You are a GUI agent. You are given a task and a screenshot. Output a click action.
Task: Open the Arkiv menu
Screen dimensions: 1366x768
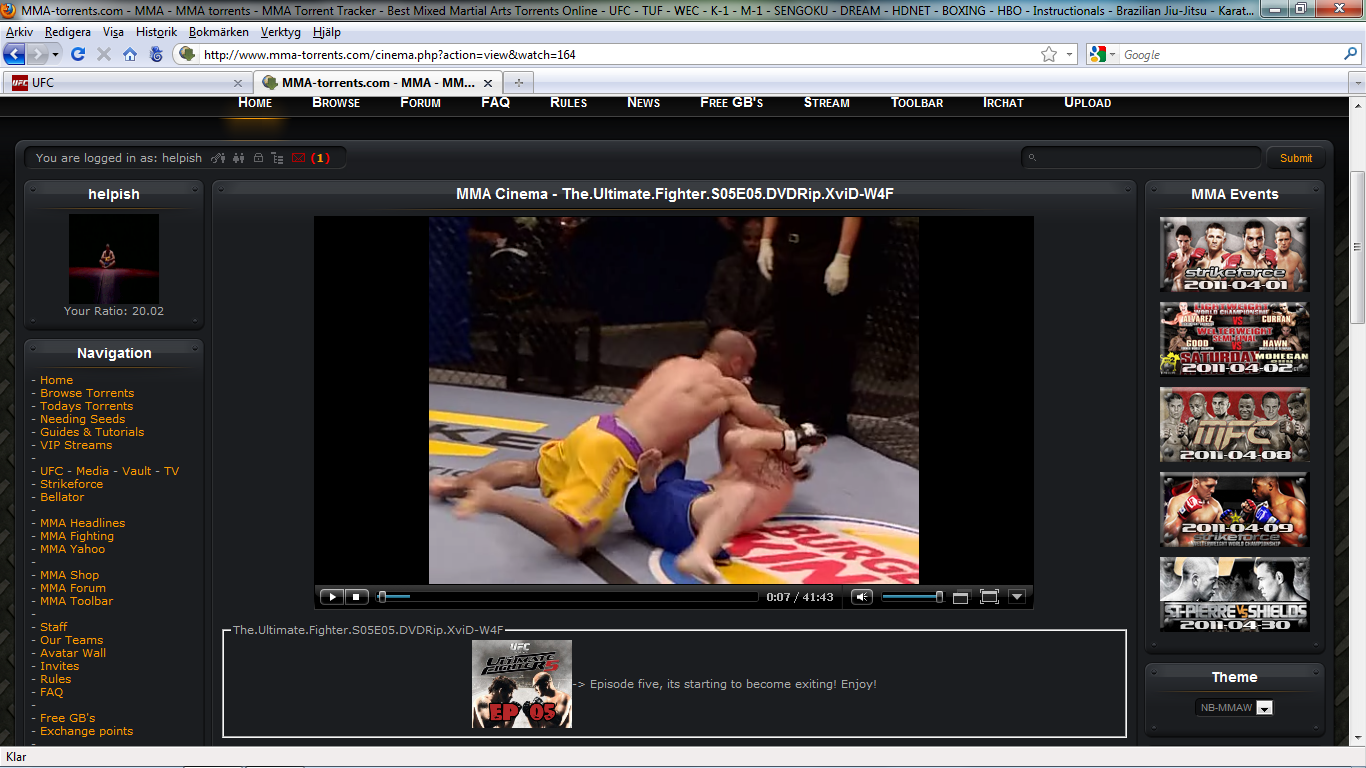(x=19, y=32)
